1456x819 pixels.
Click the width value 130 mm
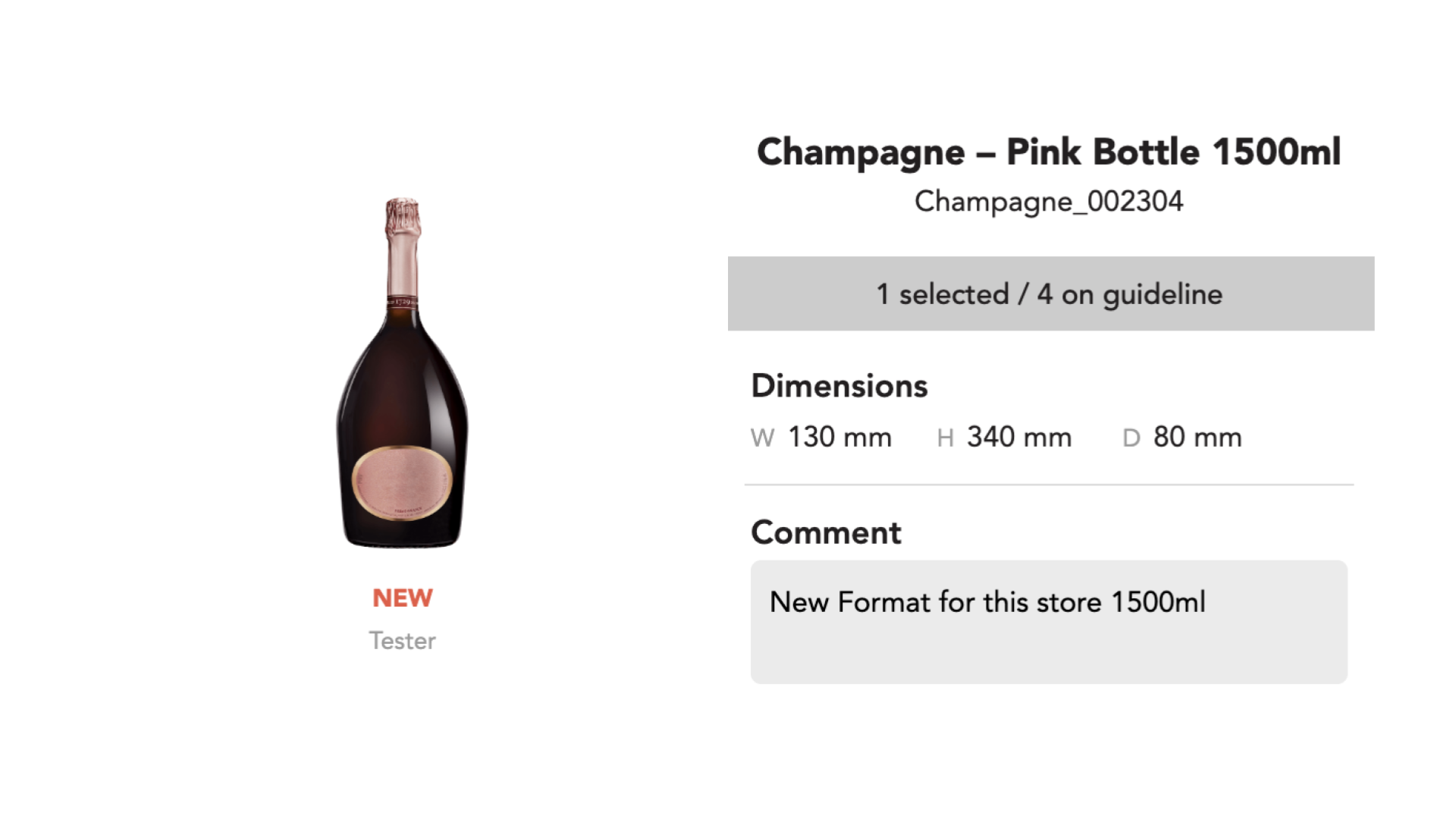coord(839,438)
